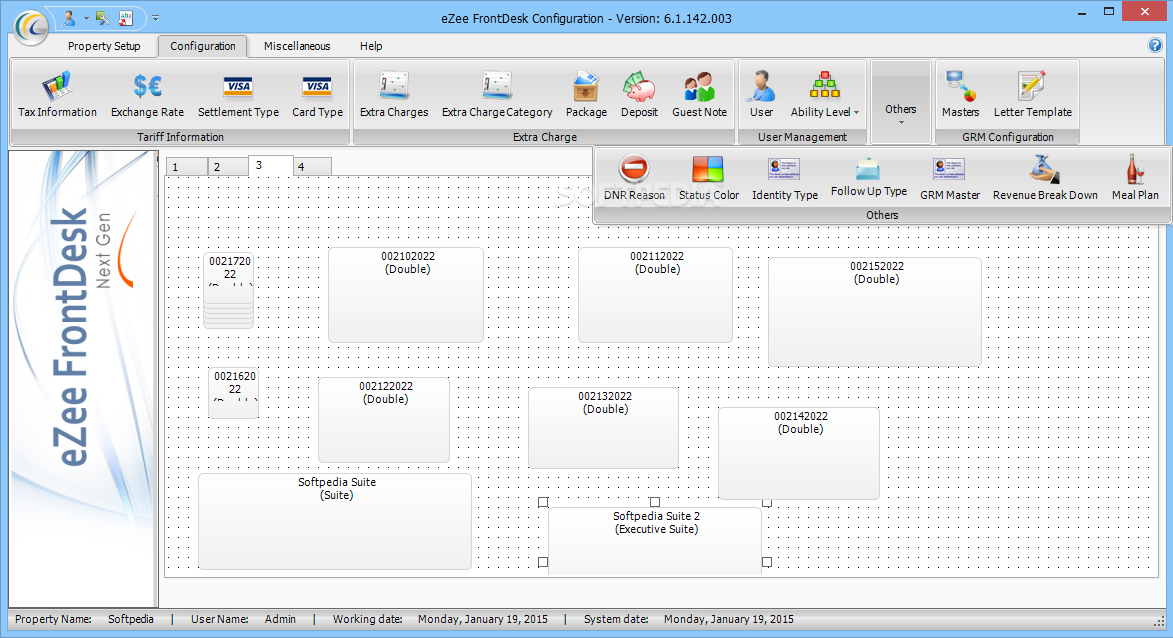Open DNR Reason setup
1173x638 pixels.
tap(634, 178)
